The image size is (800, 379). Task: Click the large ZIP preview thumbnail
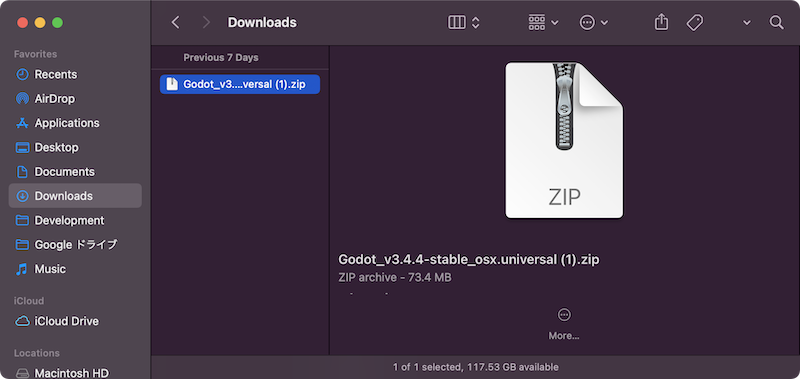coord(564,140)
